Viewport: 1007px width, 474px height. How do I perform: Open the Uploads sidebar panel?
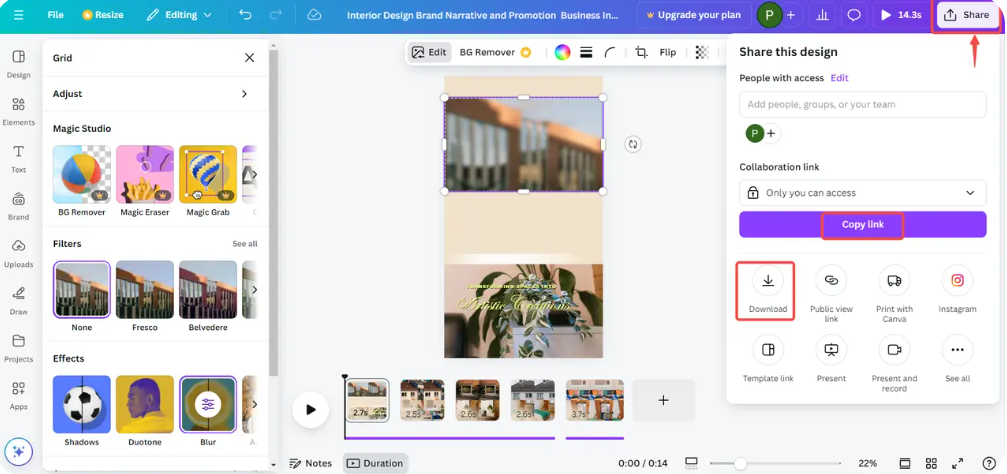pyautogui.click(x=18, y=252)
